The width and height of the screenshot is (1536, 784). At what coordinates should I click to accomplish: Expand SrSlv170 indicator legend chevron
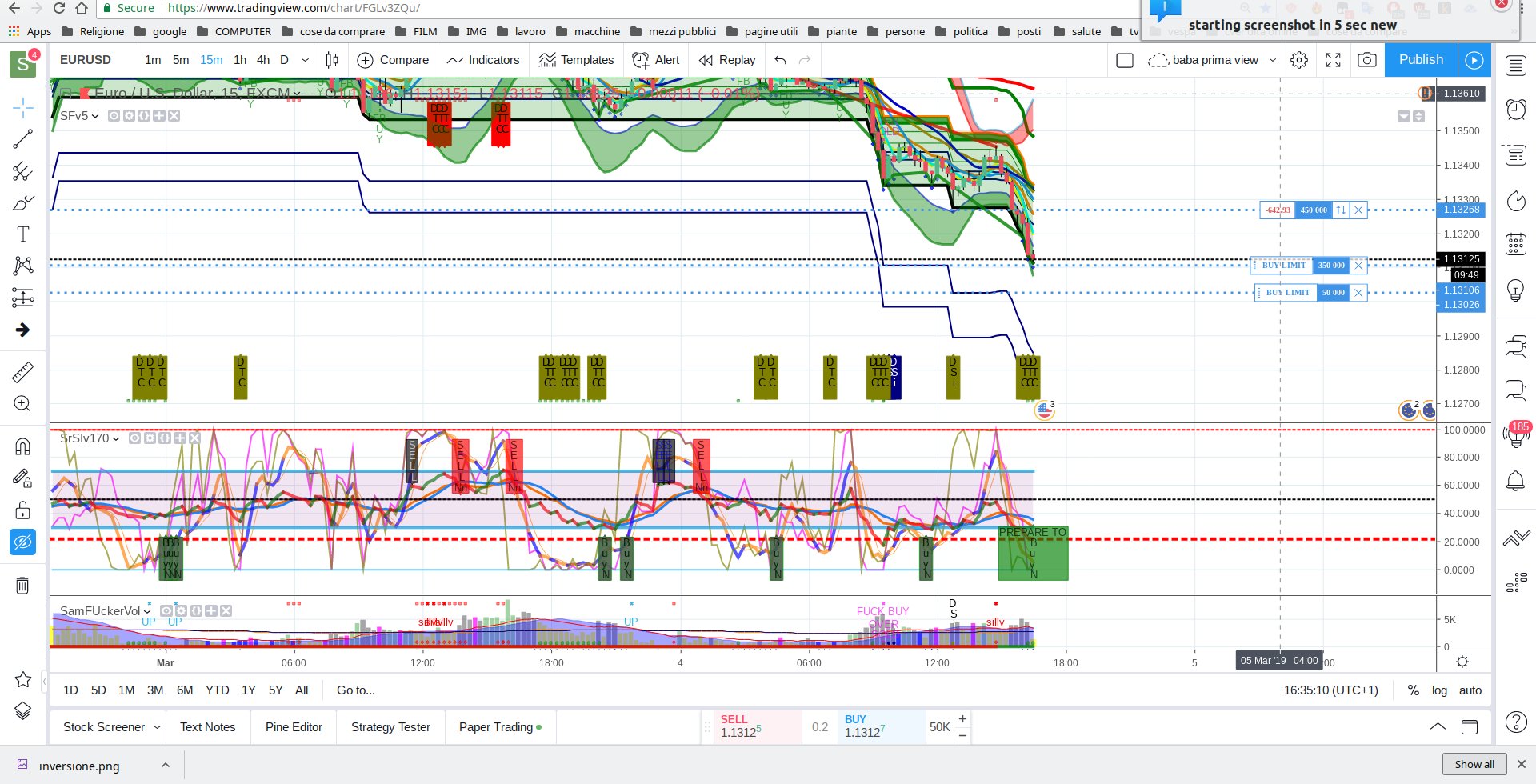tap(116, 438)
